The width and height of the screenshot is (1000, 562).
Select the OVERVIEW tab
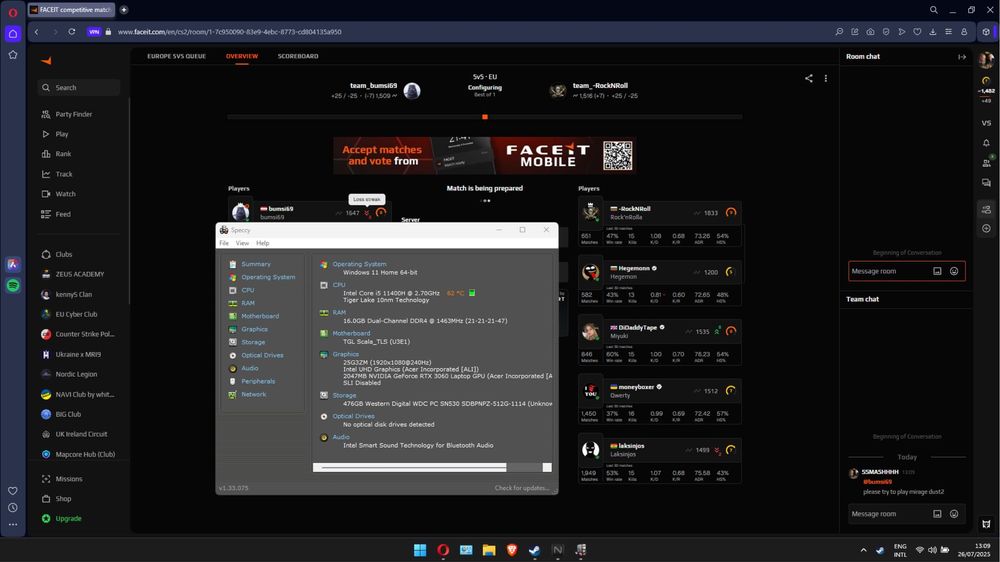(x=242, y=56)
